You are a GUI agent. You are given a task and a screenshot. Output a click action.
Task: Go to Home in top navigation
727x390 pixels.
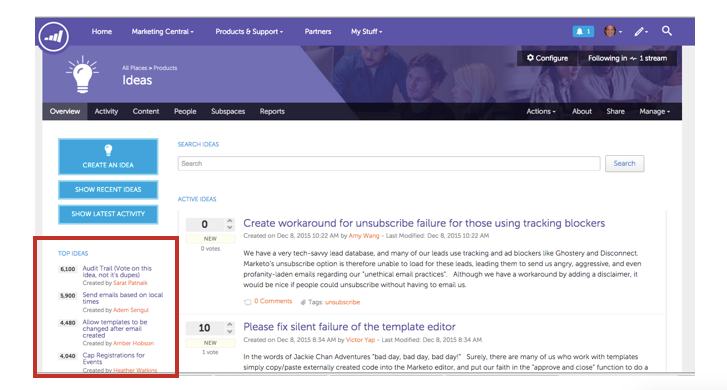102,32
